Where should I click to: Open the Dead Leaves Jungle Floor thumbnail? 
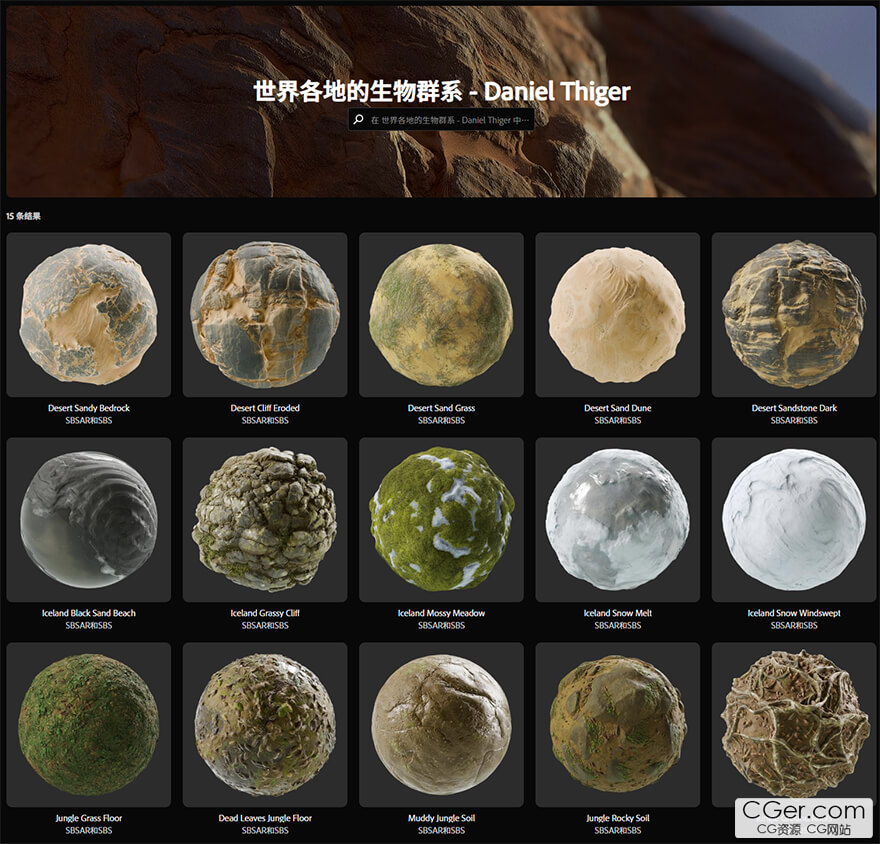pyautogui.click(x=265, y=724)
